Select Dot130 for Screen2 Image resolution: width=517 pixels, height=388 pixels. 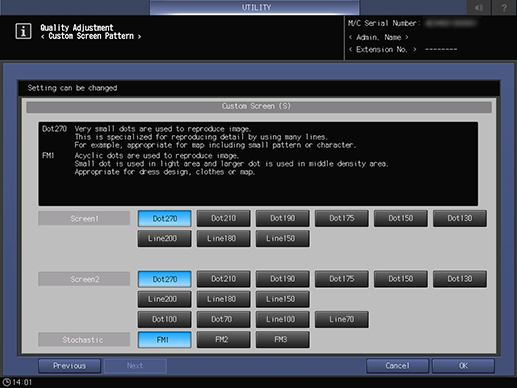pos(460,279)
